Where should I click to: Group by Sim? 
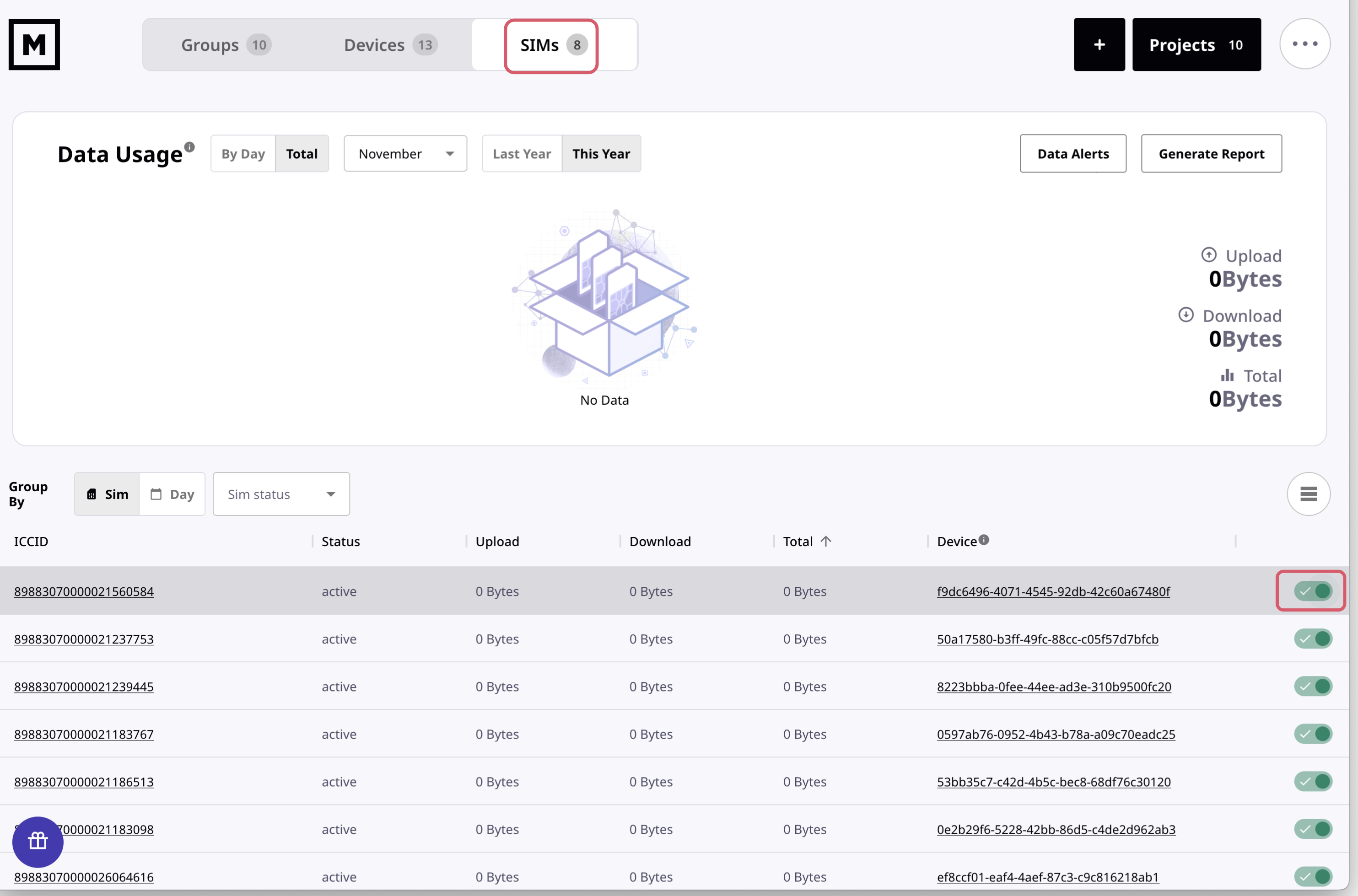(x=107, y=494)
